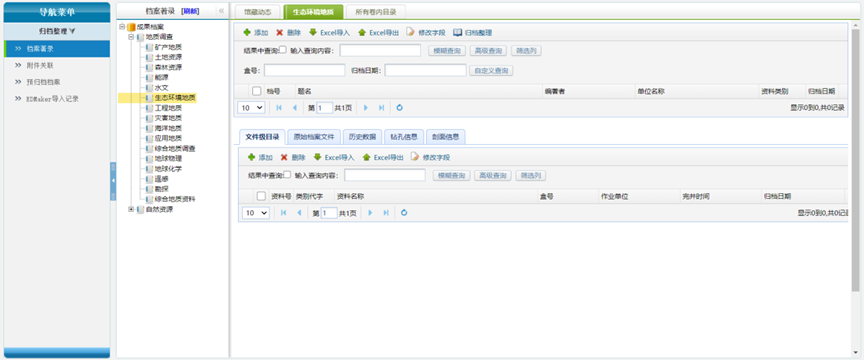Image resolution: width=864 pixels, height=360 pixels.
Task: Refresh the top grid using the pager reload icon
Action: (399, 108)
